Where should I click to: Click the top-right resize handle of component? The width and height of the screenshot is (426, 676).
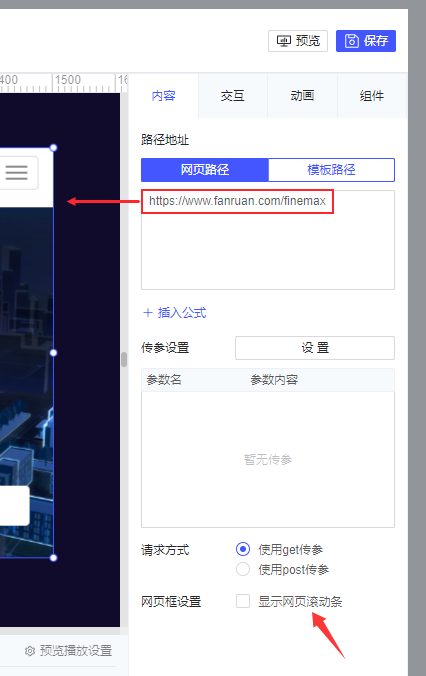click(x=53, y=148)
